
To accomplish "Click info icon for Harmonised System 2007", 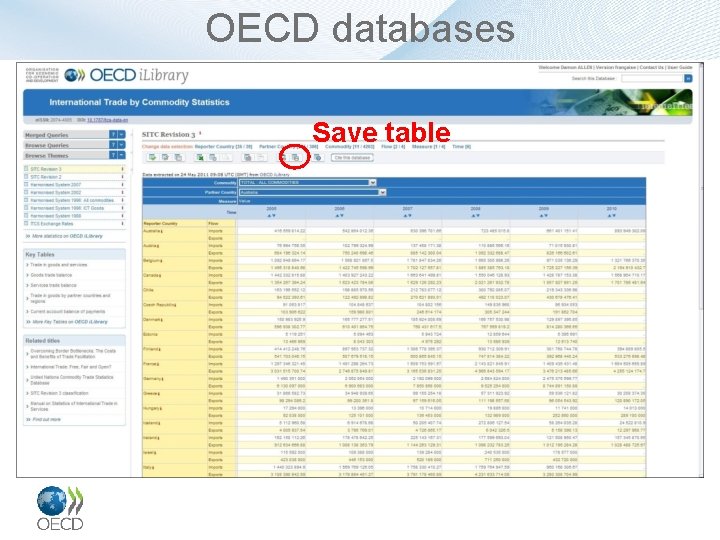I will click(x=122, y=185).
